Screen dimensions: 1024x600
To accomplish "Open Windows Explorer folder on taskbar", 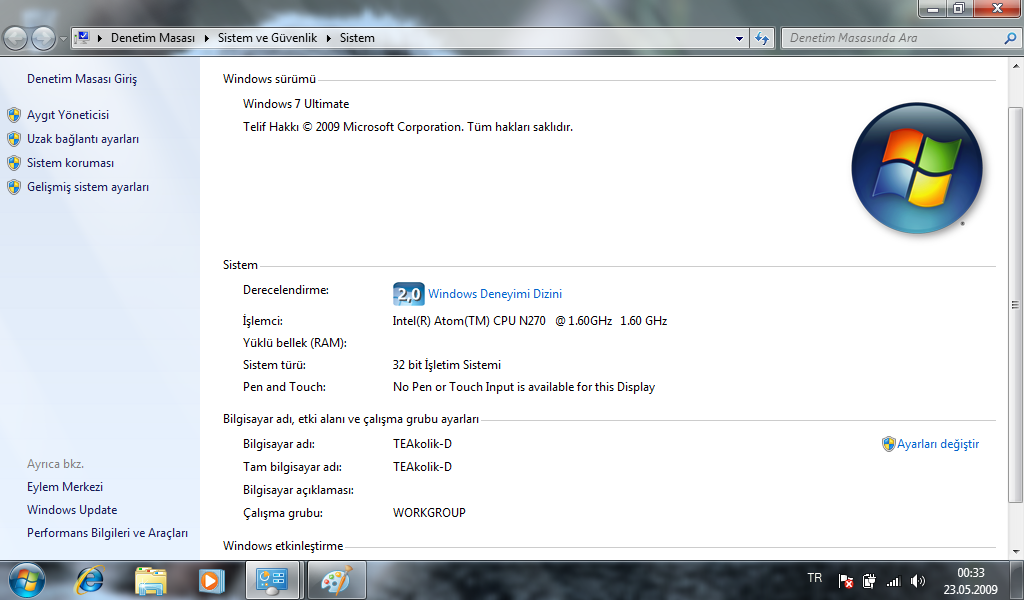I will point(150,580).
